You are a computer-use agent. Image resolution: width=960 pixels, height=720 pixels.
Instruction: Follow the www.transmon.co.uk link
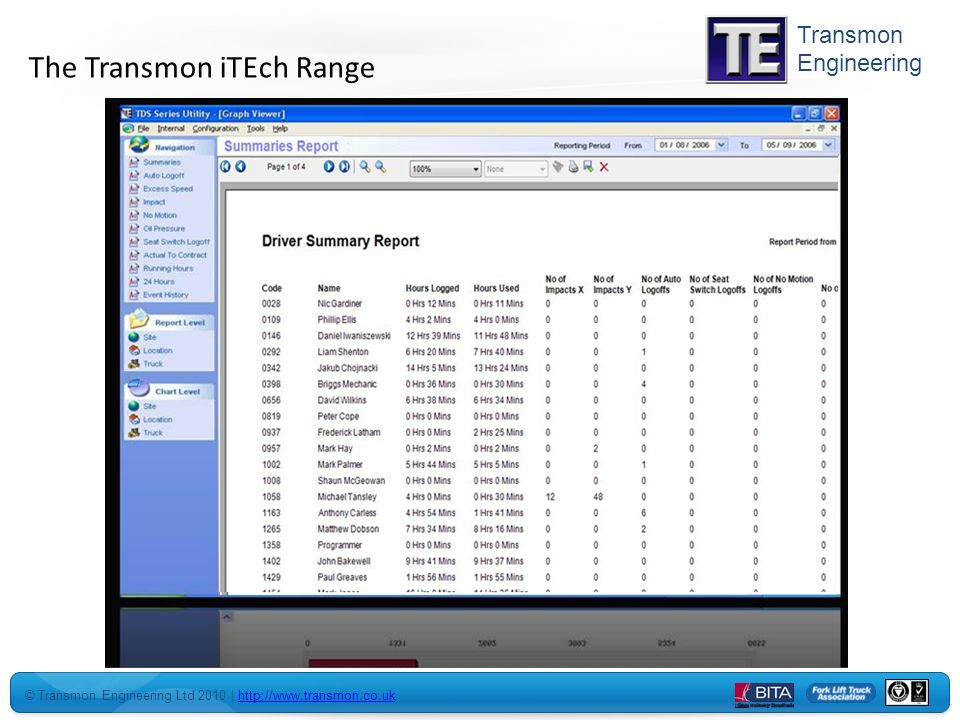(317, 696)
